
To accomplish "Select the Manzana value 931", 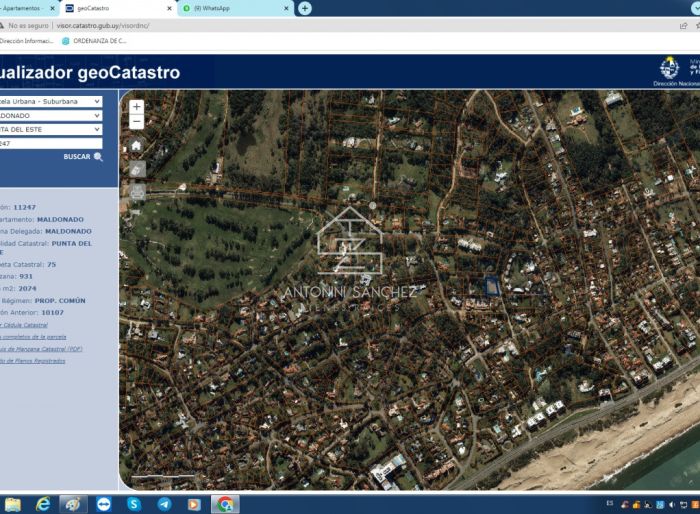I will click(26, 276).
